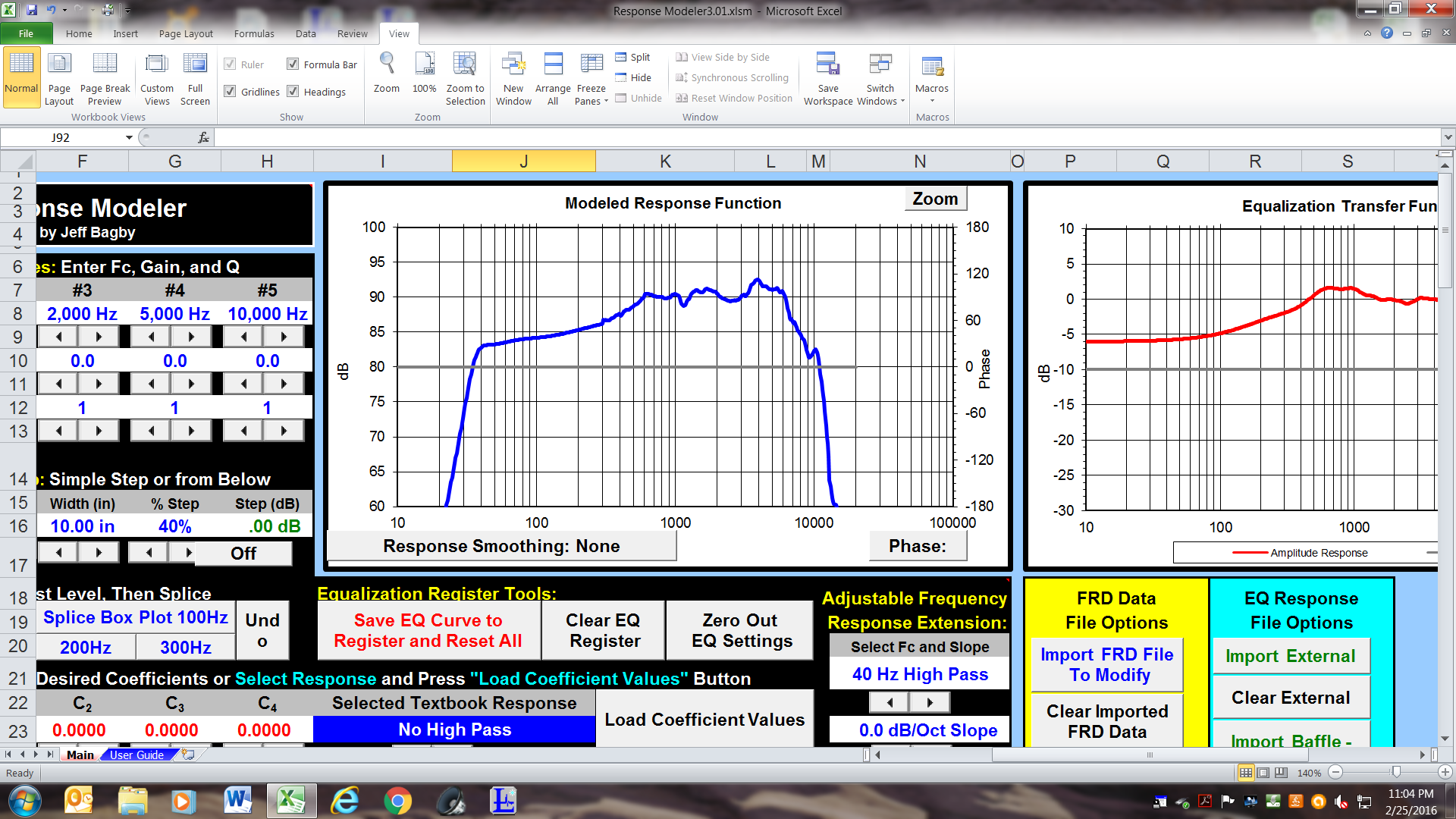Open the Name Box dropdown
The width and height of the screenshot is (1456, 819).
pyautogui.click(x=129, y=137)
